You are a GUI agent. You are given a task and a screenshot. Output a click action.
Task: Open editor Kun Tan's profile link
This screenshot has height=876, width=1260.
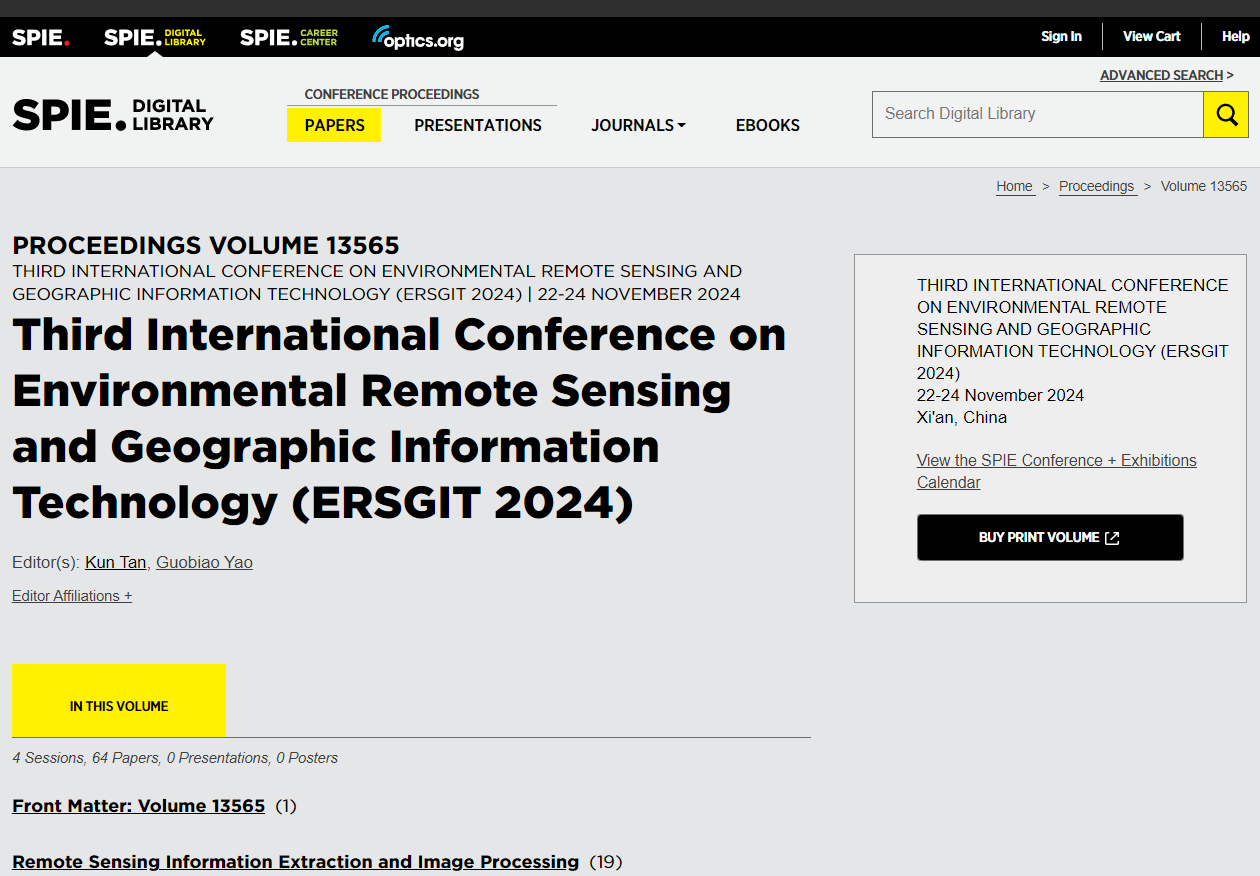116,562
